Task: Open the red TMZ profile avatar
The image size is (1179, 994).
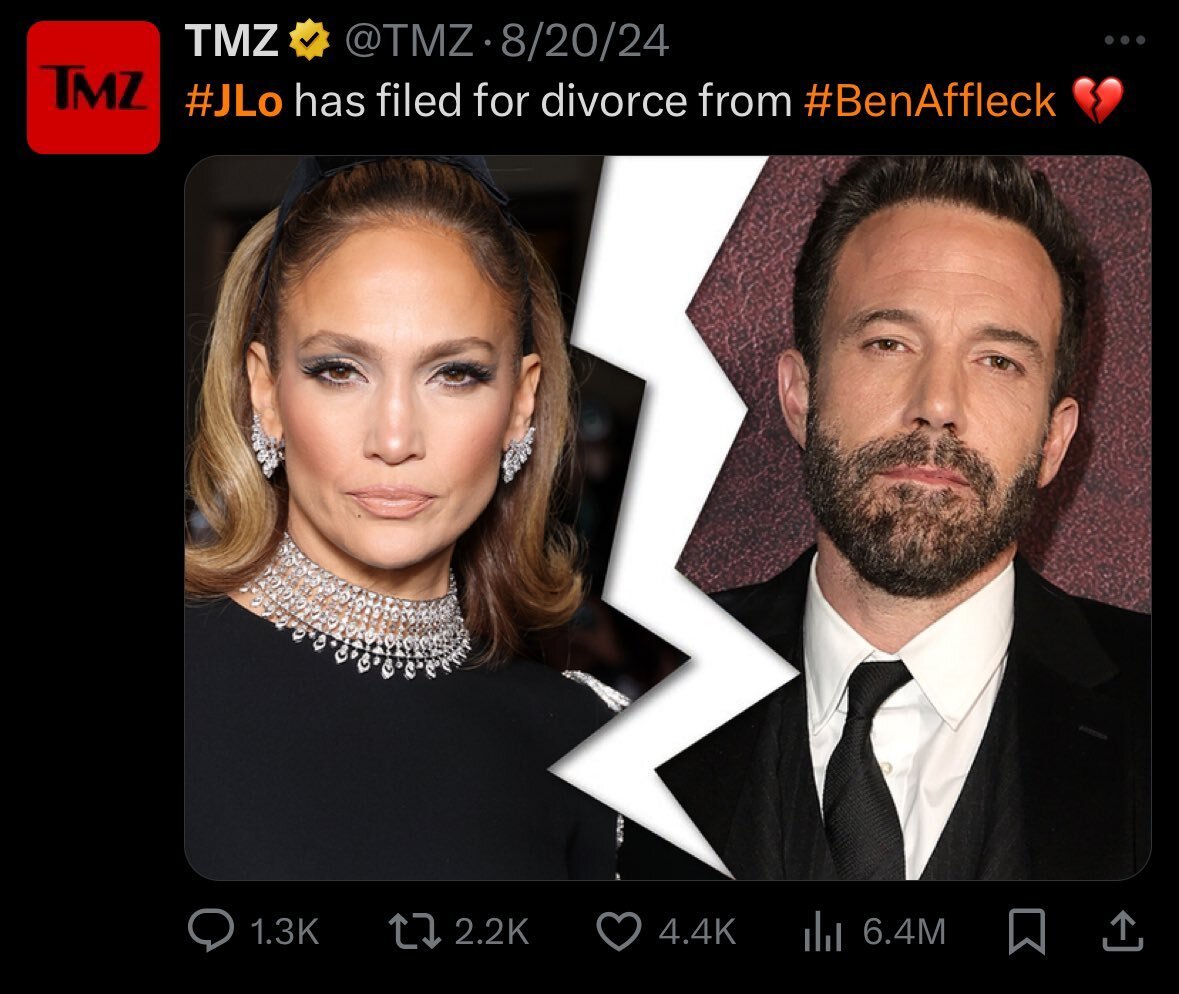Action: coord(93,87)
